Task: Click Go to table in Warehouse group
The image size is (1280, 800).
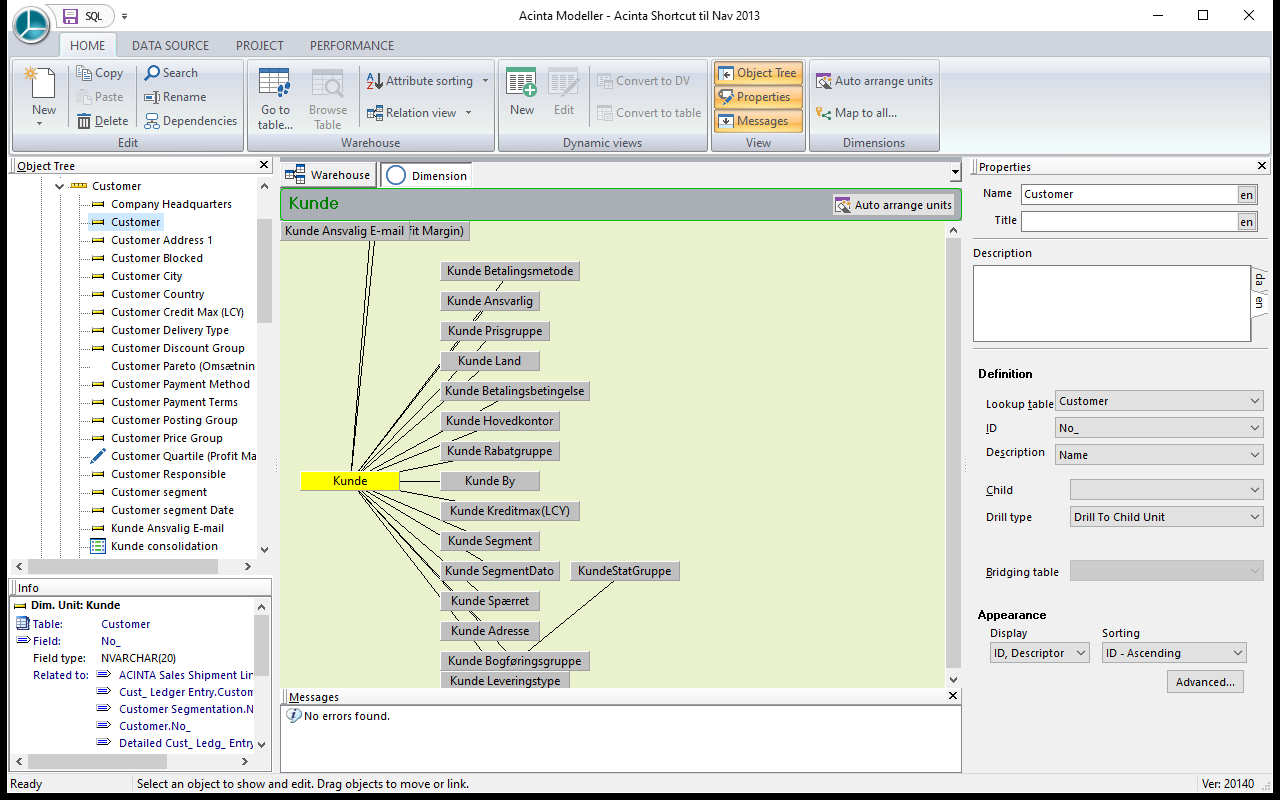Action: coord(275,97)
